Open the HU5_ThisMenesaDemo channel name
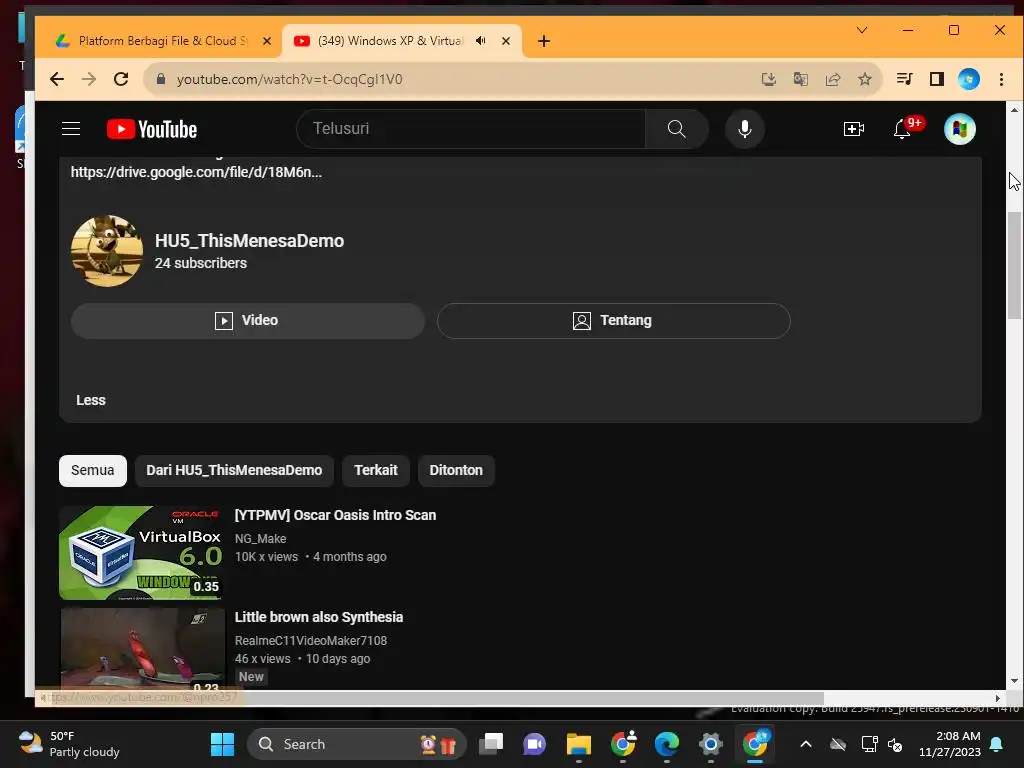1024x768 pixels. 249,240
